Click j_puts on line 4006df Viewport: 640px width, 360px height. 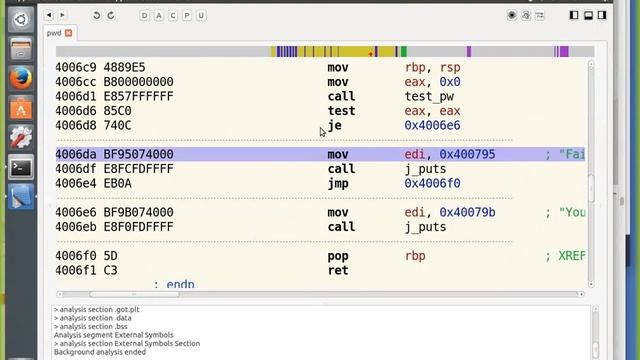(425, 169)
